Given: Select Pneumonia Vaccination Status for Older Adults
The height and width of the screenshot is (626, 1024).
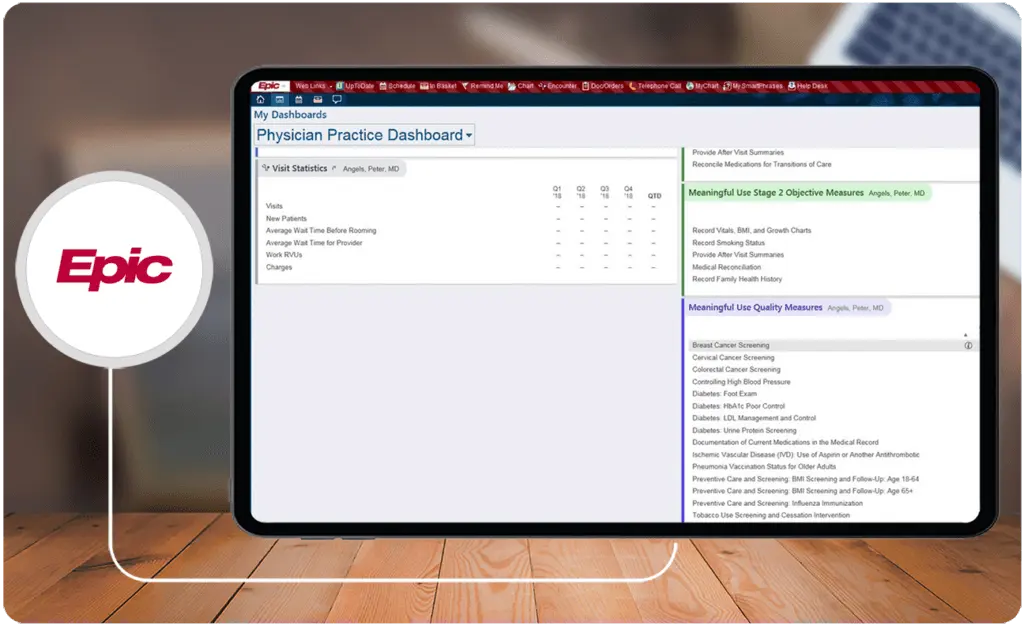Looking at the screenshot, I should pos(764,467).
